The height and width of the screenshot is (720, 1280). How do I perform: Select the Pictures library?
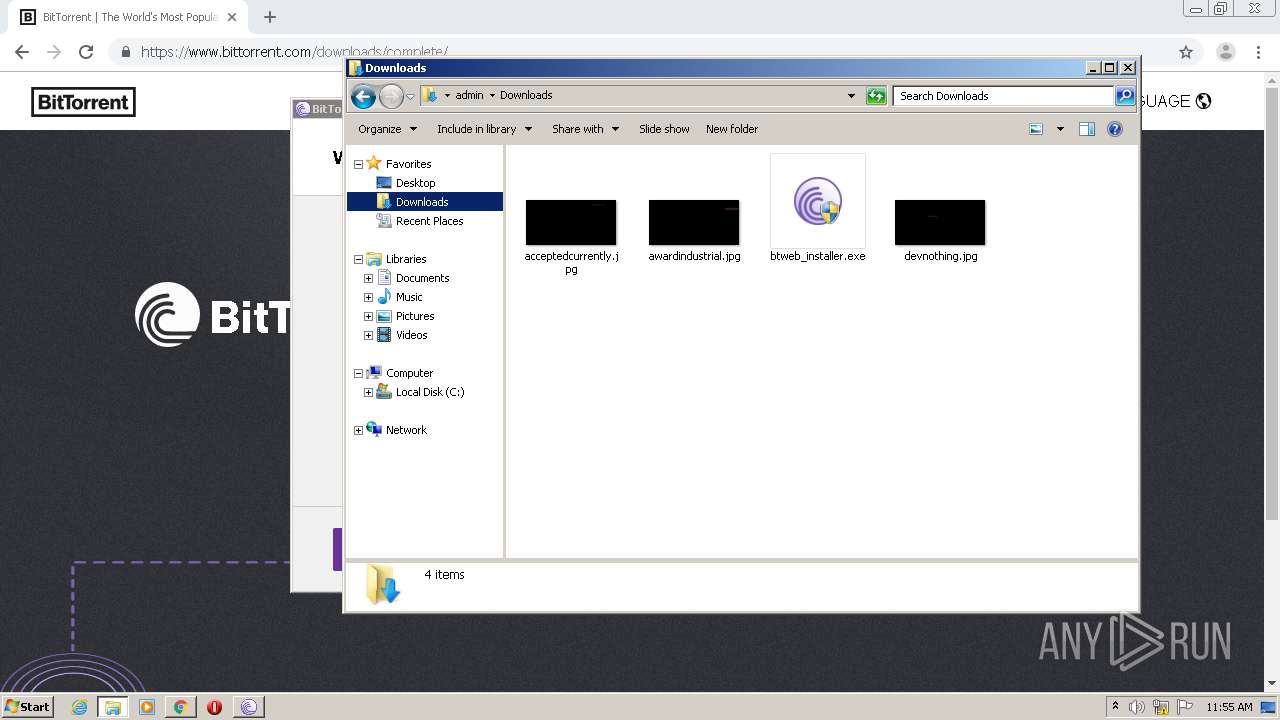point(415,316)
